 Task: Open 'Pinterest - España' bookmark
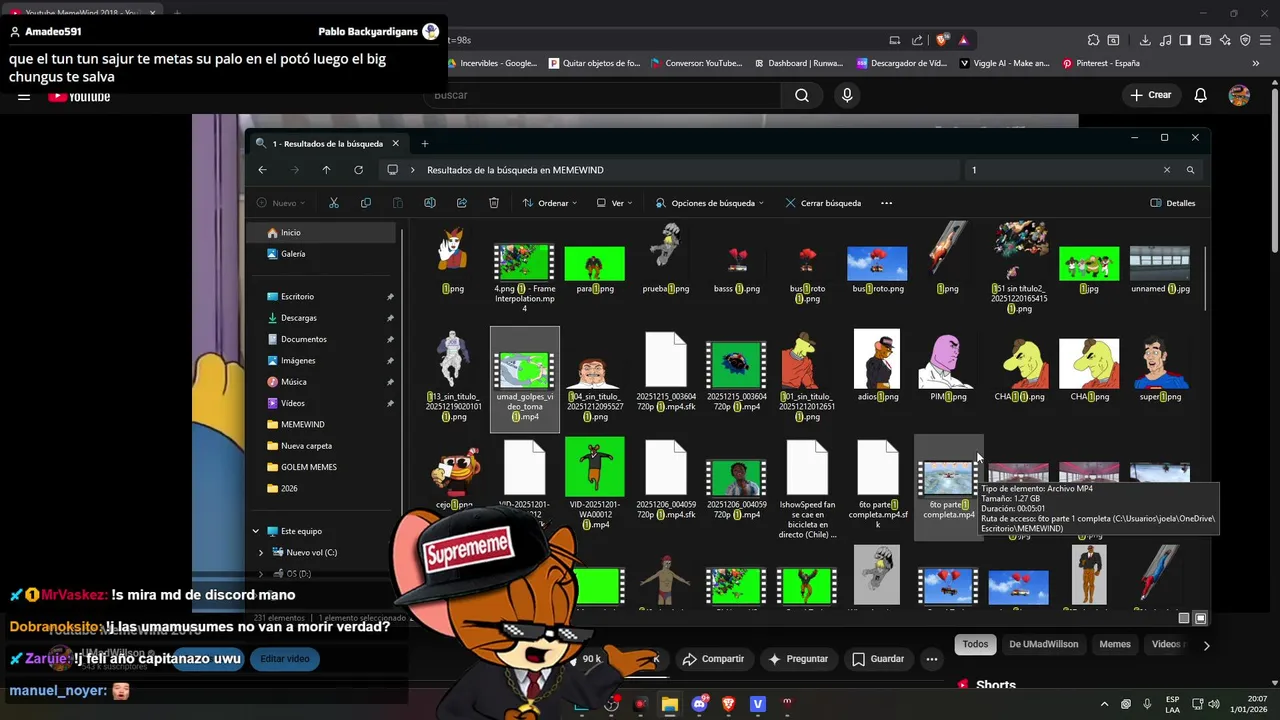(x=1100, y=63)
